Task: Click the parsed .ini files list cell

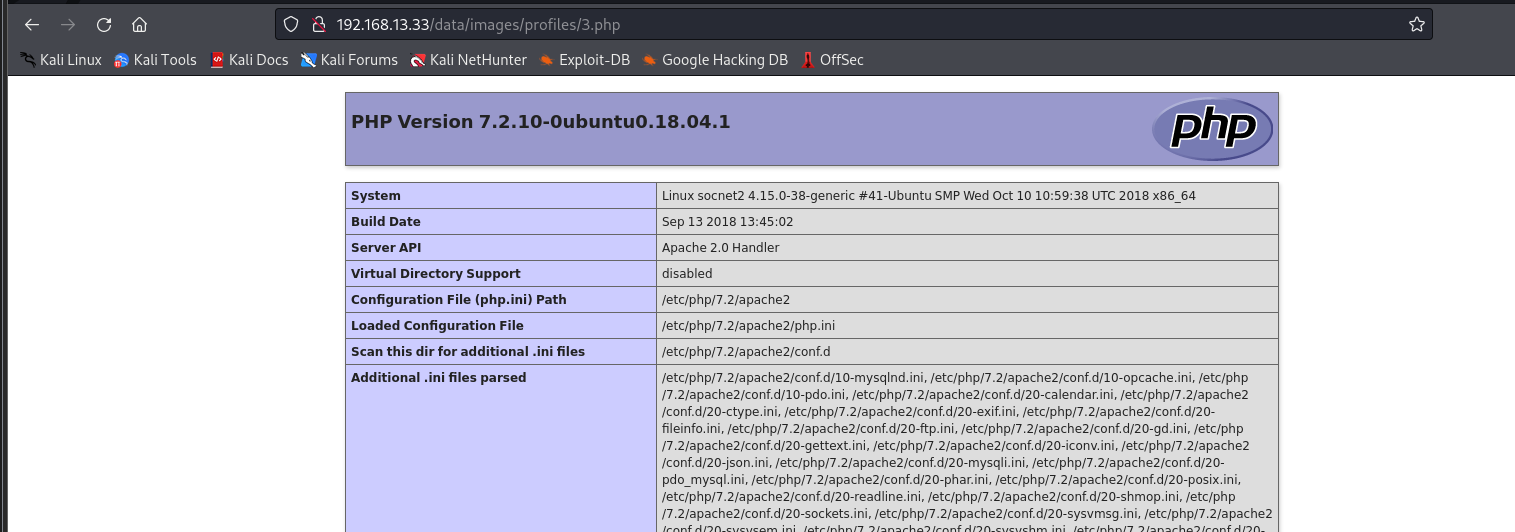Action: (x=967, y=449)
